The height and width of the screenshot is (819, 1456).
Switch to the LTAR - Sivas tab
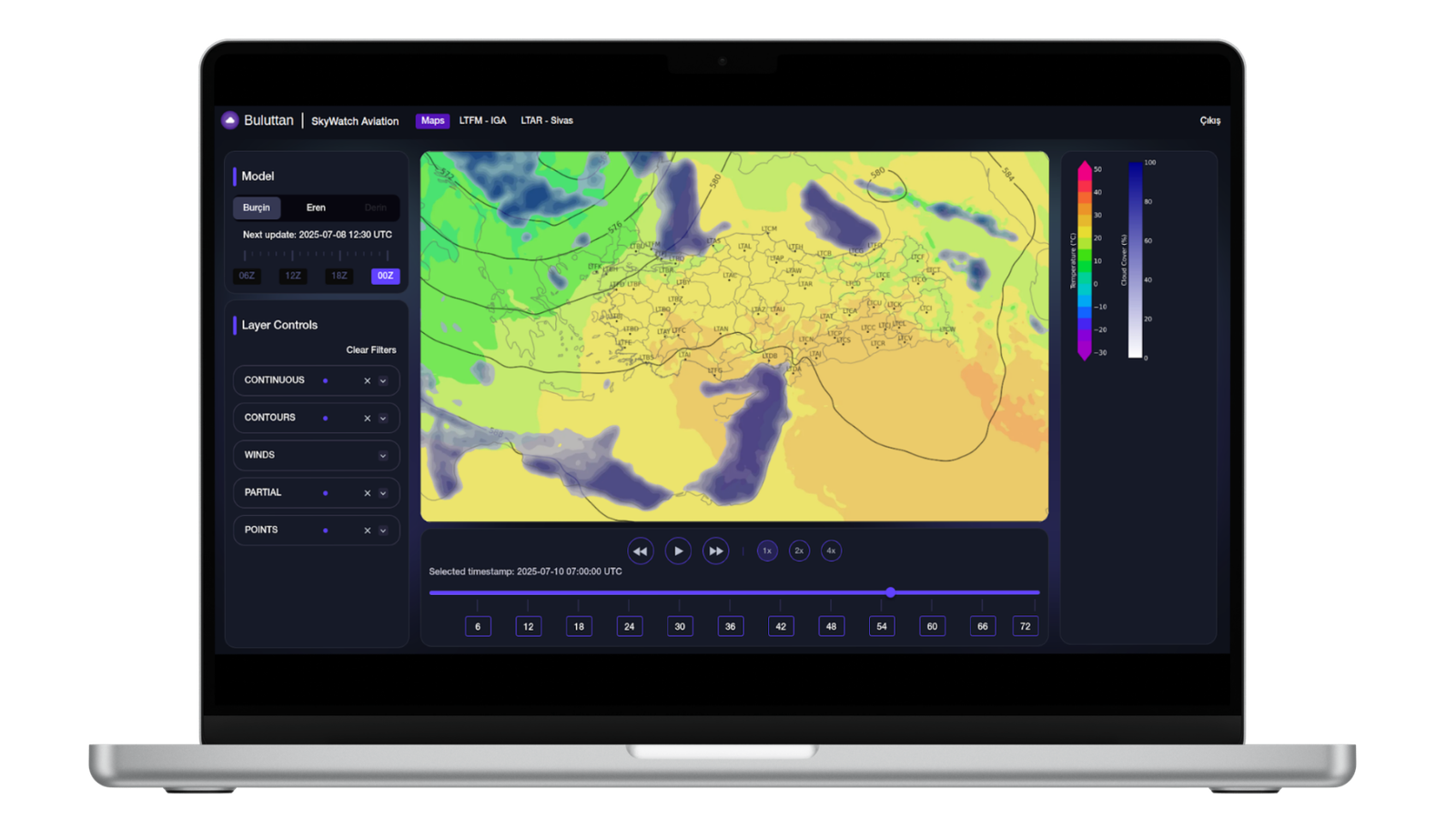click(546, 120)
